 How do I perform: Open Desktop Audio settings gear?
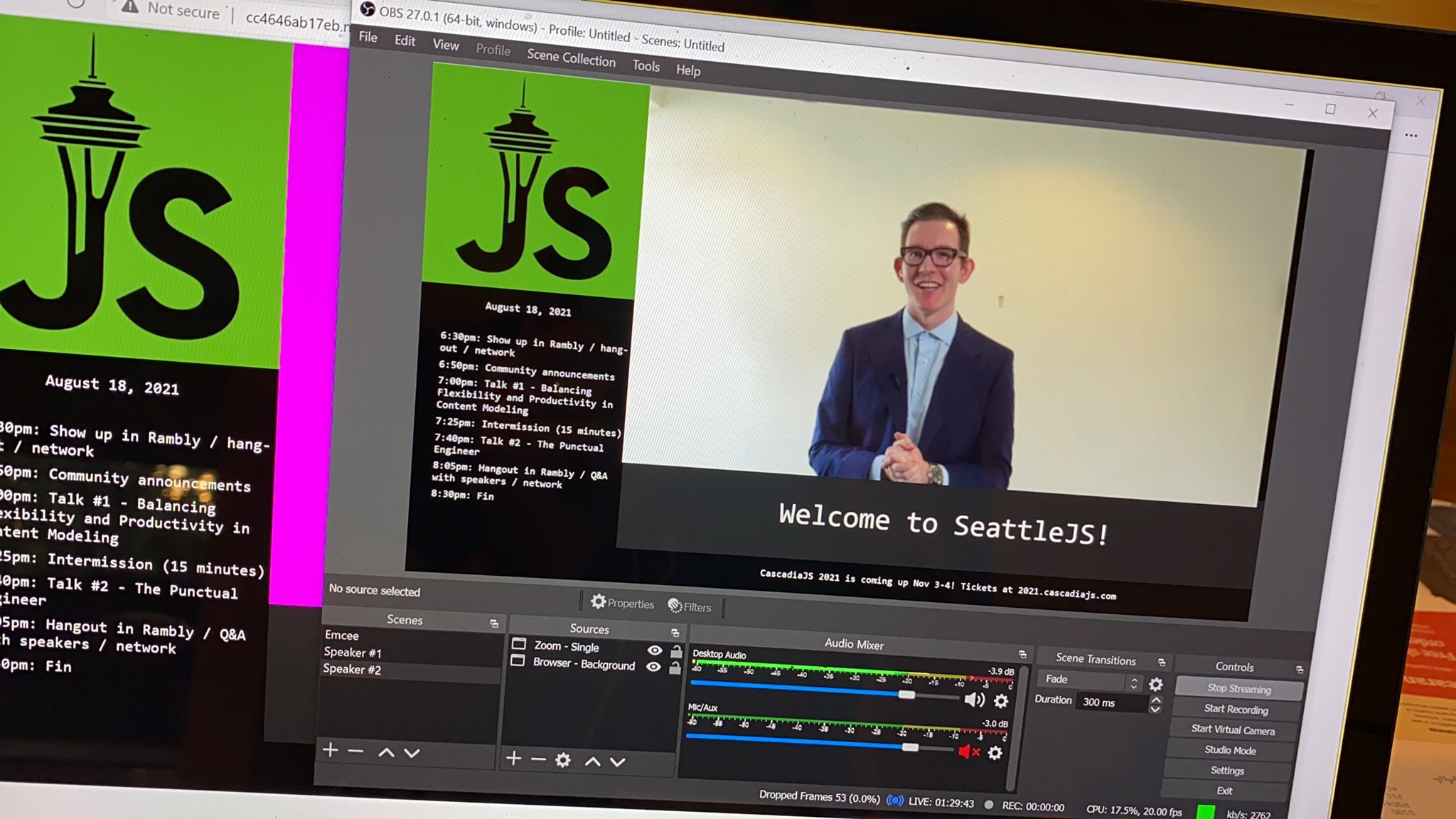click(1001, 701)
